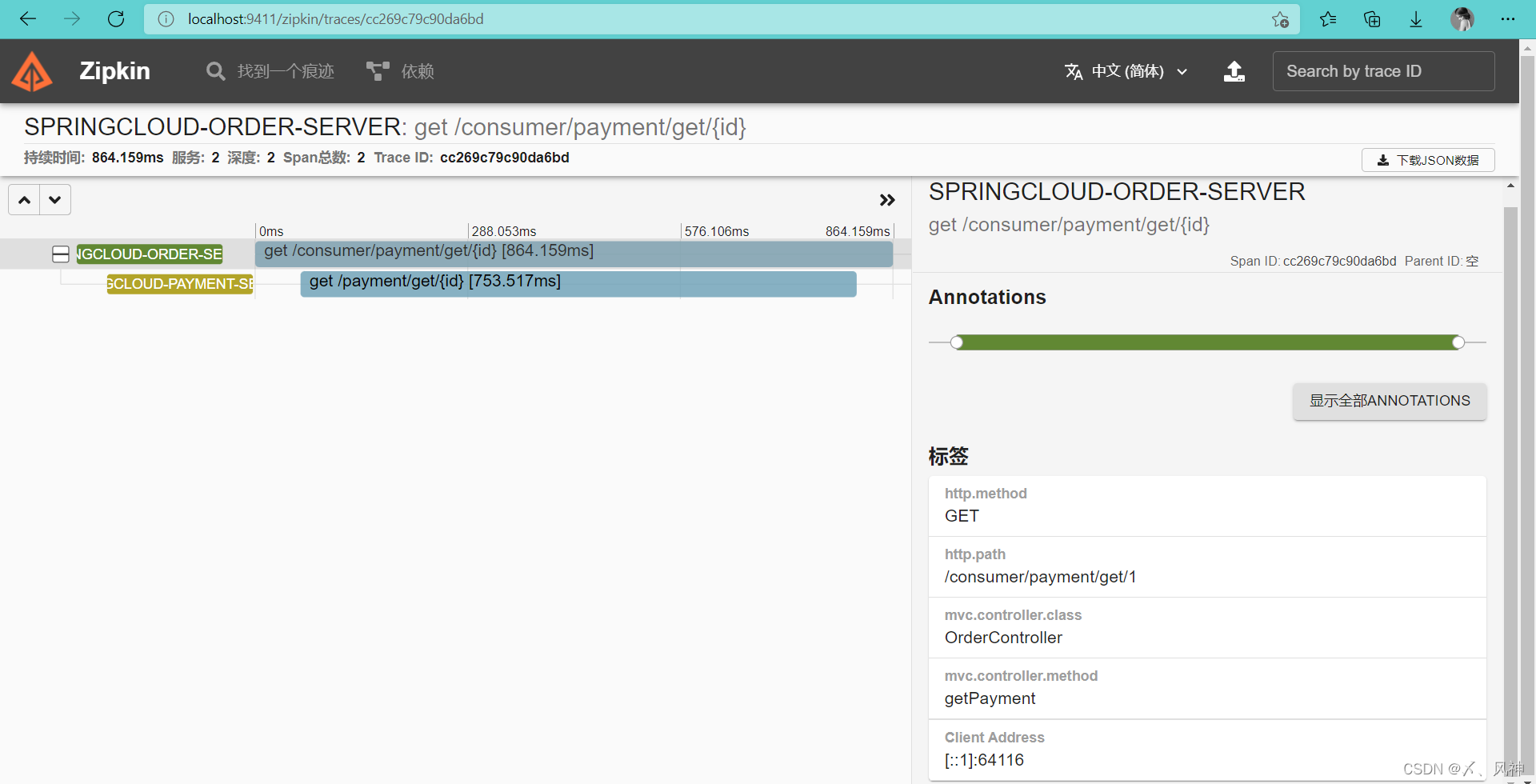
Task: Click the right annotation marker on timeline
Action: pos(1458,342)
